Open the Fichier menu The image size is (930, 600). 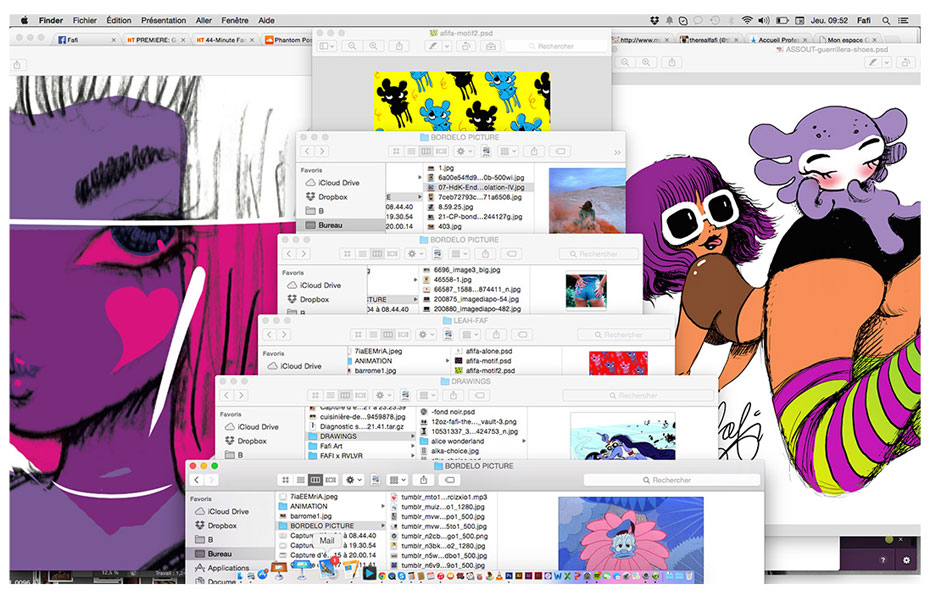point(85,20)
